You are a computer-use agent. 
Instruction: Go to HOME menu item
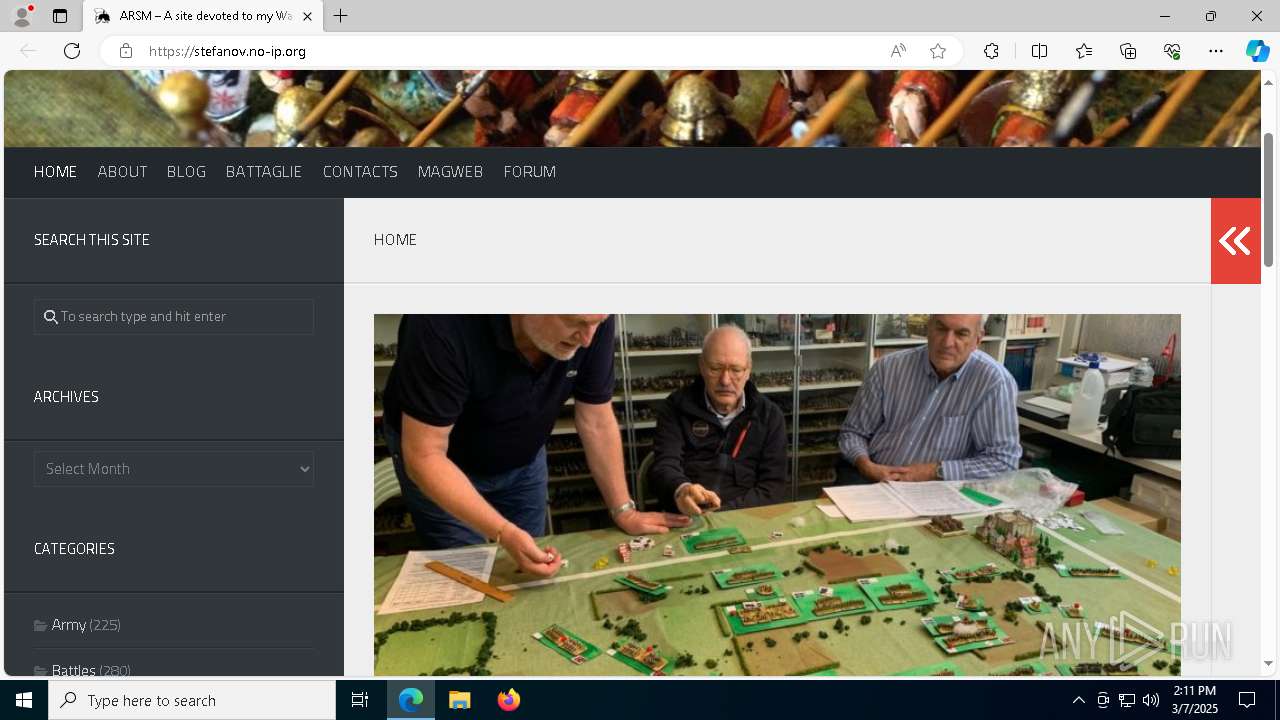click(x=55, y=172)
